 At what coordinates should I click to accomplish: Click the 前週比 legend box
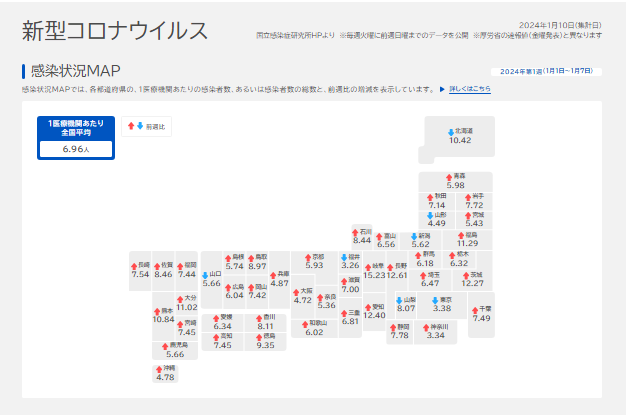[147, 127]
